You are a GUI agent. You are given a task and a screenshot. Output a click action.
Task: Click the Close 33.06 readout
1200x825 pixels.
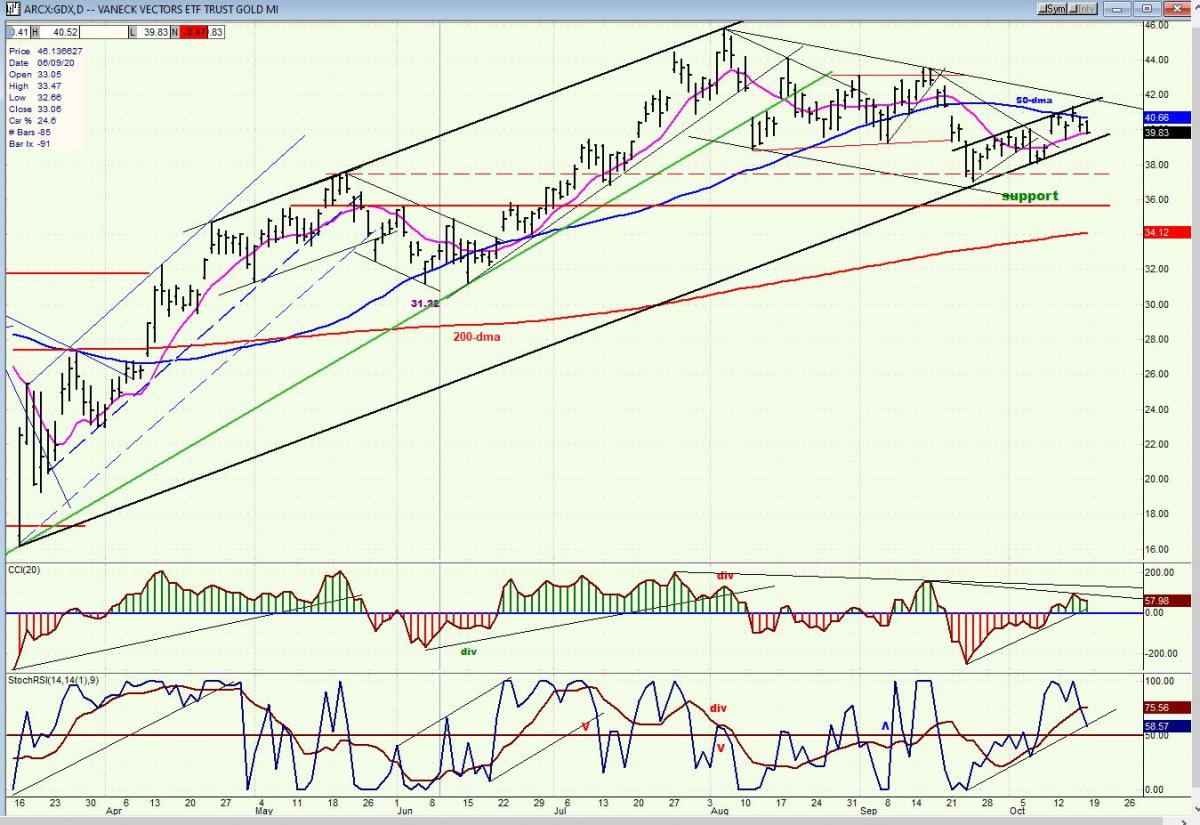coord(35,109)
